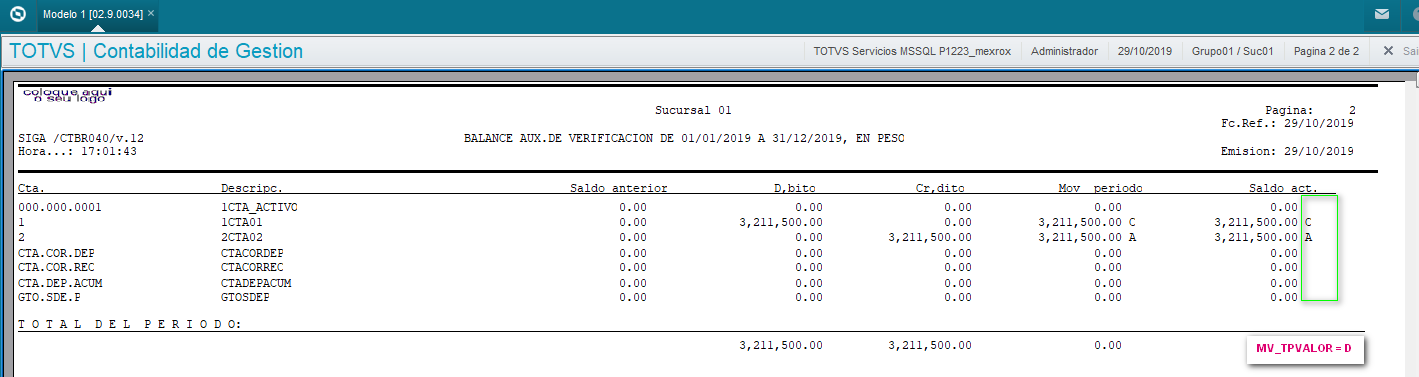Select the CTA.DEP.ACUM account cell
This screenshot has height=377, width=1419.
pyautogui.click(x=60, y=283)
